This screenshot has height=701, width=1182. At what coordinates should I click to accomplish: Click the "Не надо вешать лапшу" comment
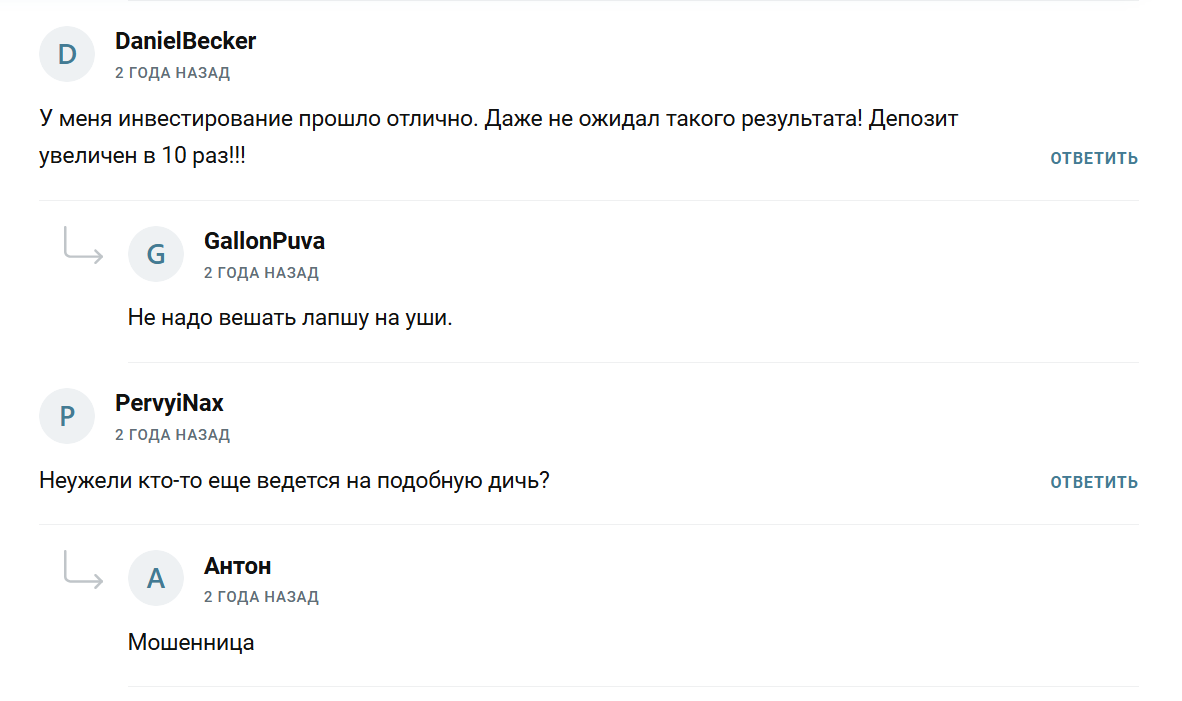[x=290, y=318]
